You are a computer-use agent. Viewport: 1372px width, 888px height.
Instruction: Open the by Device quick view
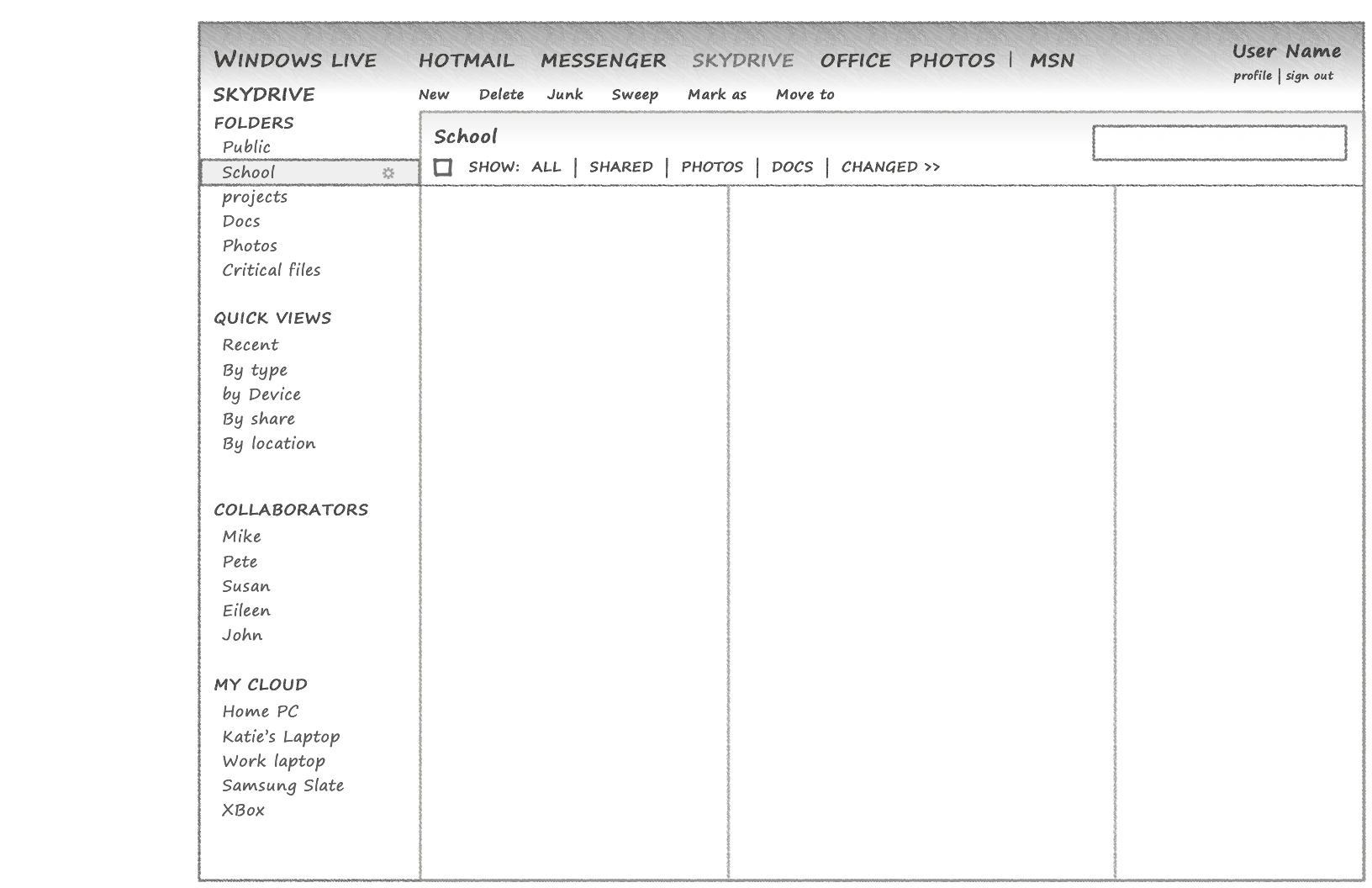coord(261,394)
